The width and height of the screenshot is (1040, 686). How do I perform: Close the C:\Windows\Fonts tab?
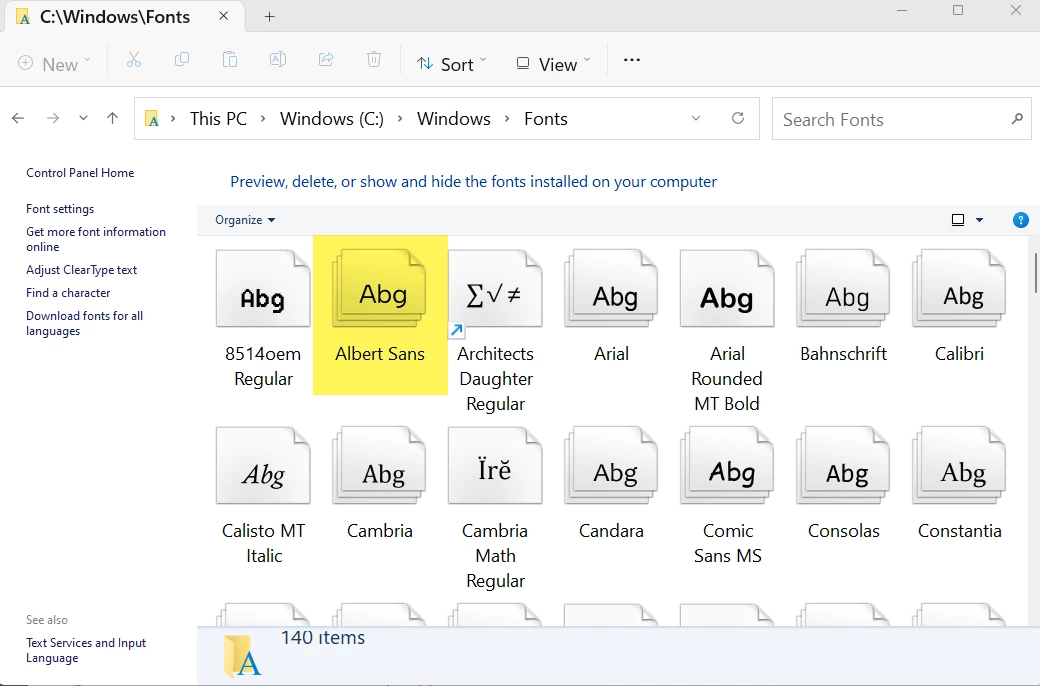click(224, 16)
